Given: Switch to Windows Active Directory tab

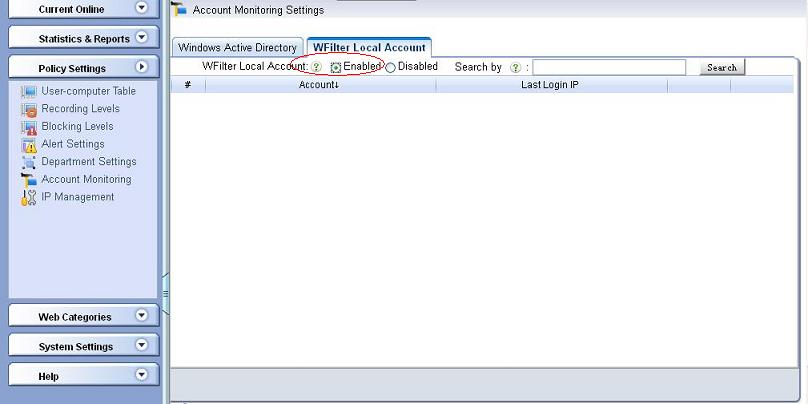Looking at the screenshot, I should pos(237,47).
